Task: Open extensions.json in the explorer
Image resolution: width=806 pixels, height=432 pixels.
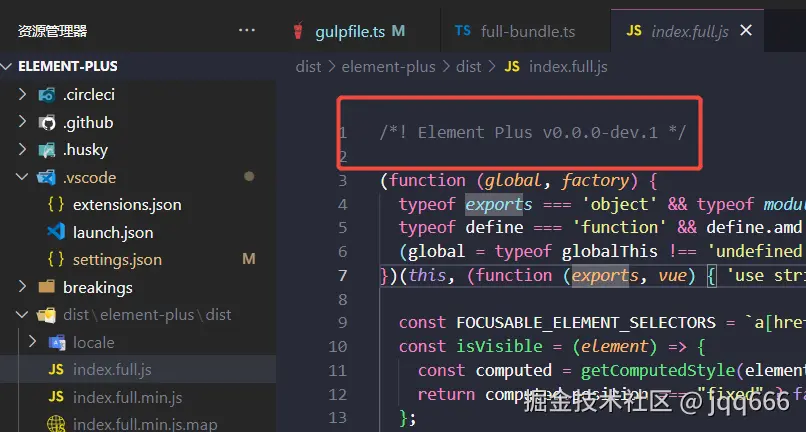Action: (x=127, y=205)
